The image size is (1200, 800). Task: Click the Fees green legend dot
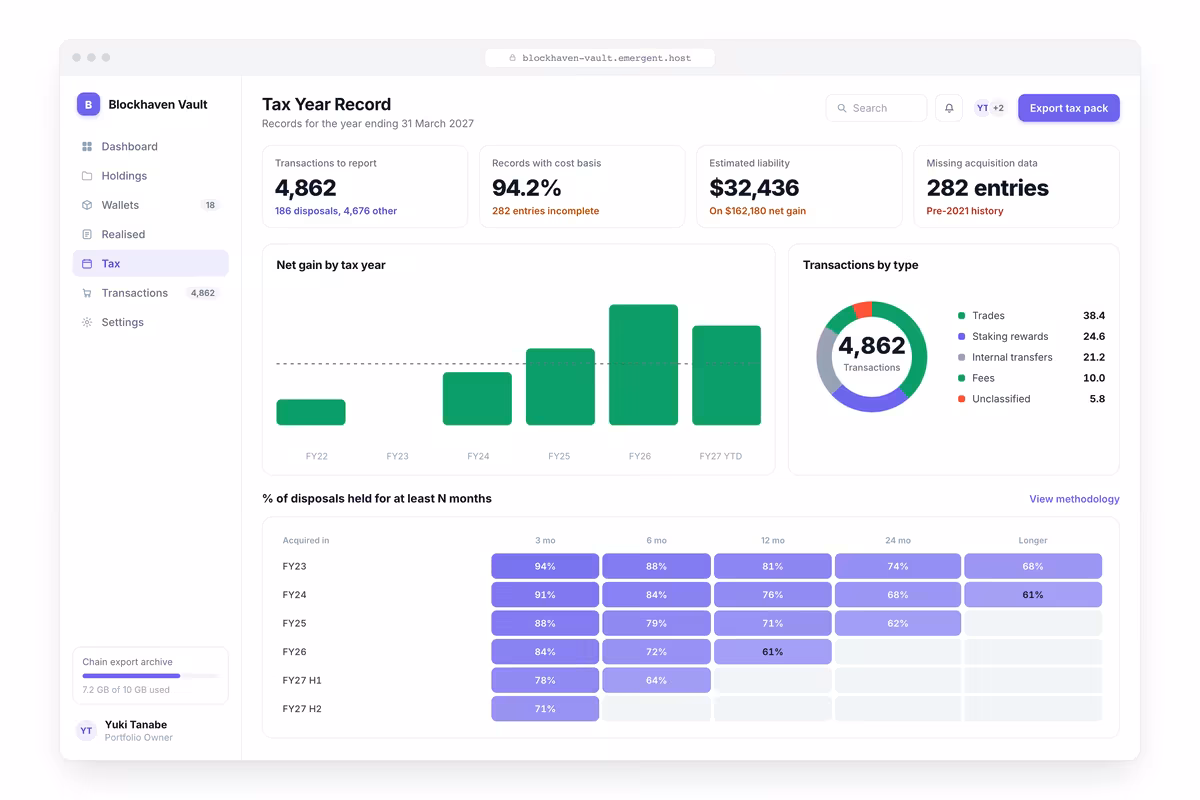click(x=962, y=378)
